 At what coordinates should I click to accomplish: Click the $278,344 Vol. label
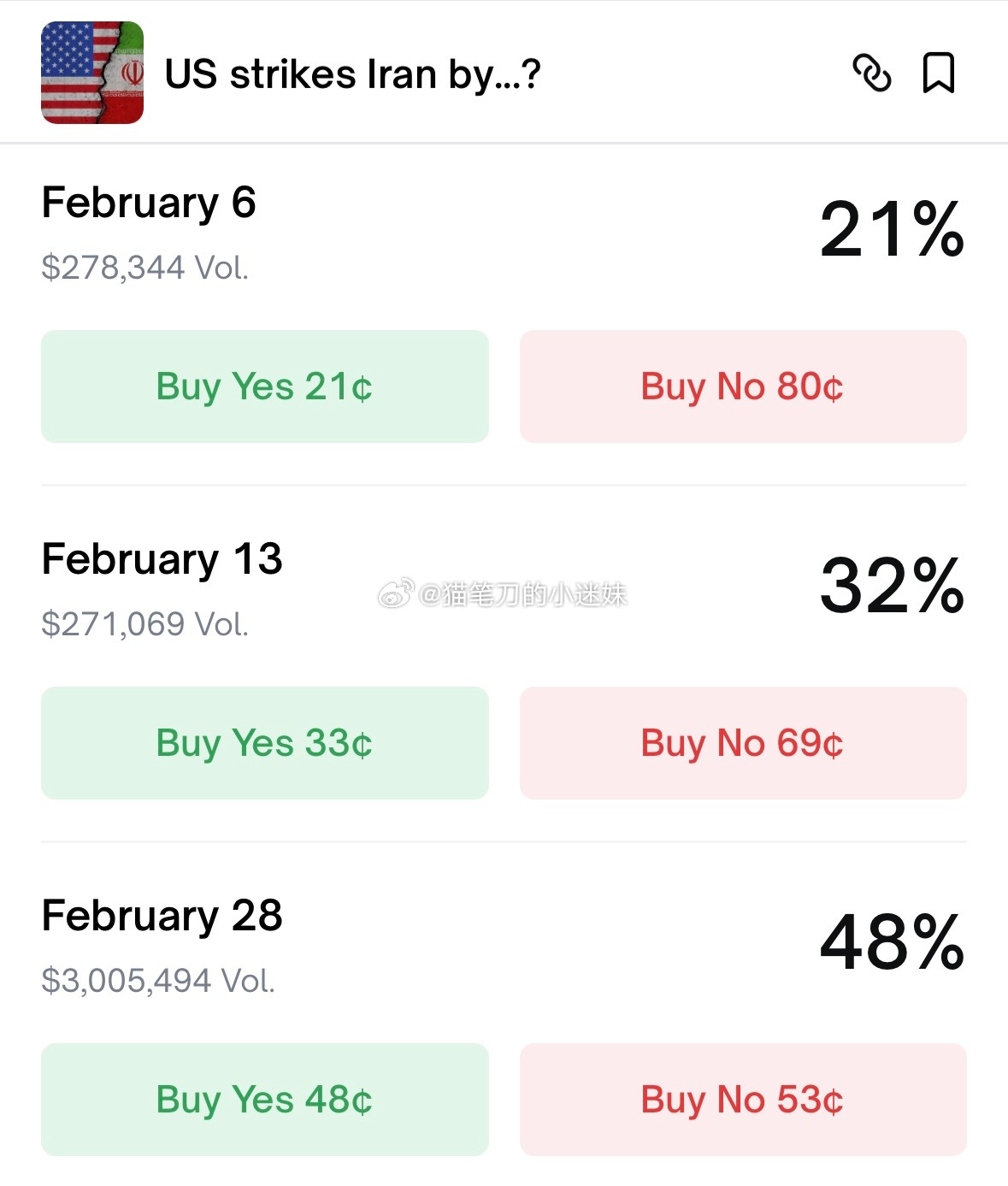click(144, 268)
